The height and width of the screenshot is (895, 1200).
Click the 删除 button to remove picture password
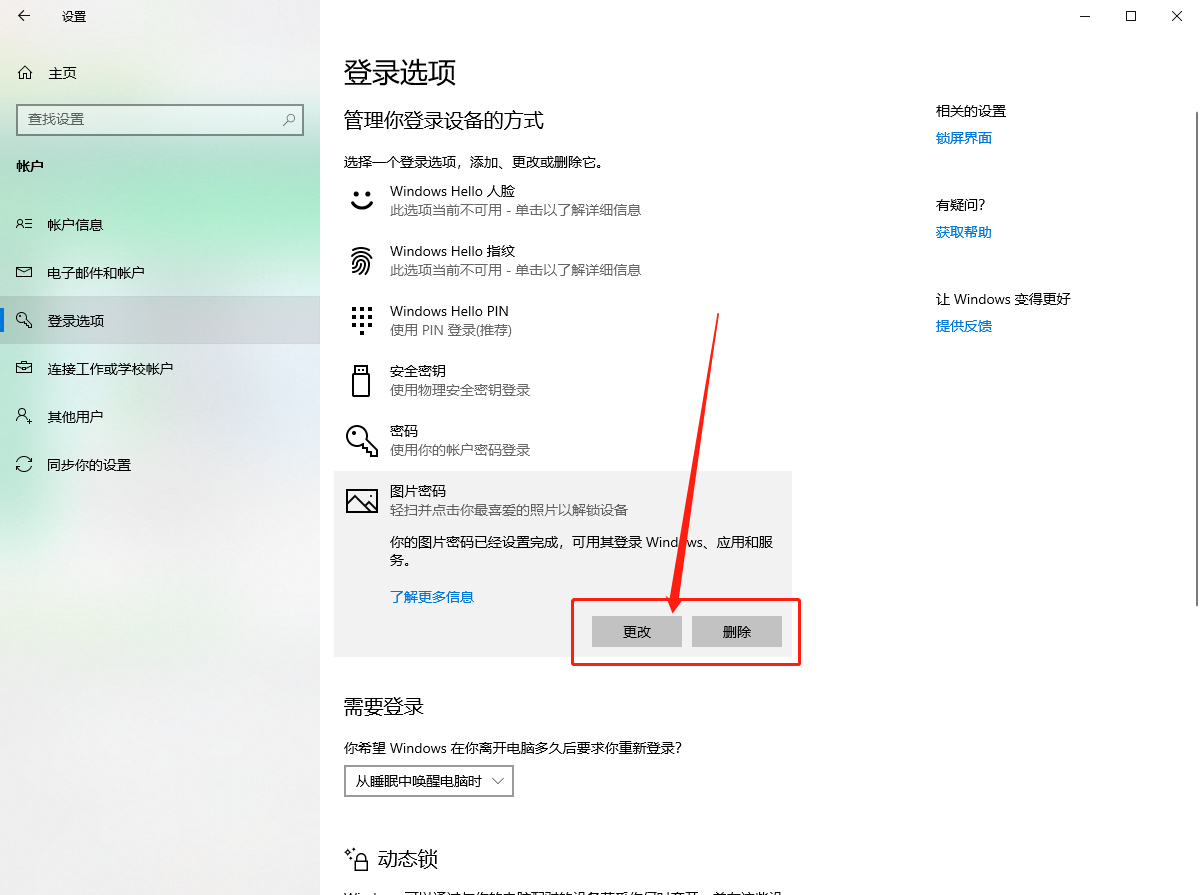point(737,631)
